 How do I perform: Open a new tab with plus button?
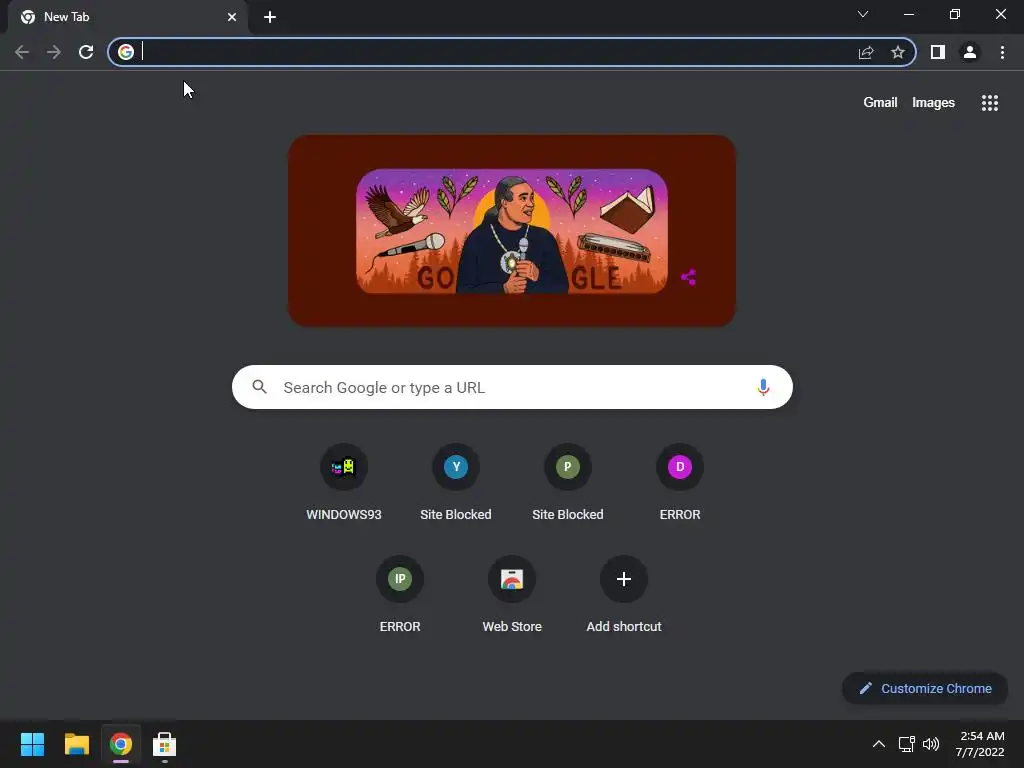click(x=270, y=17)
